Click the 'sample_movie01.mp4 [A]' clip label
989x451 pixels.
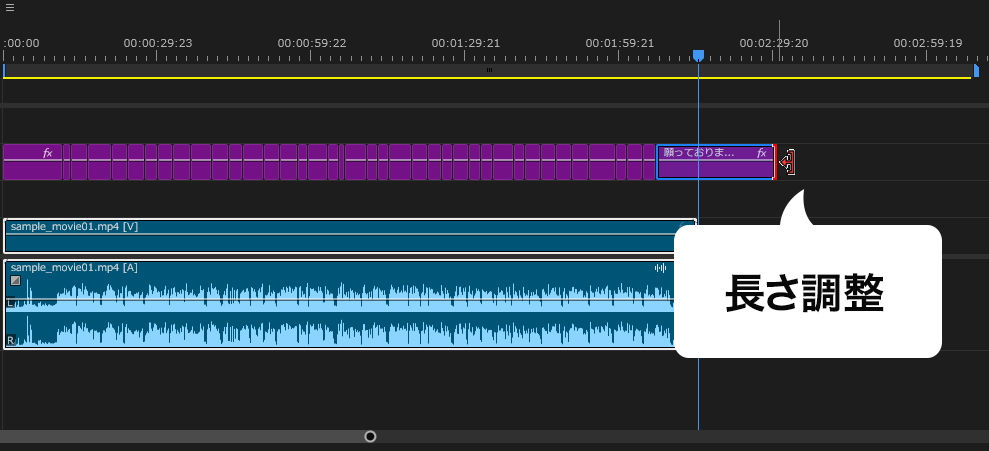click(74, 267)
